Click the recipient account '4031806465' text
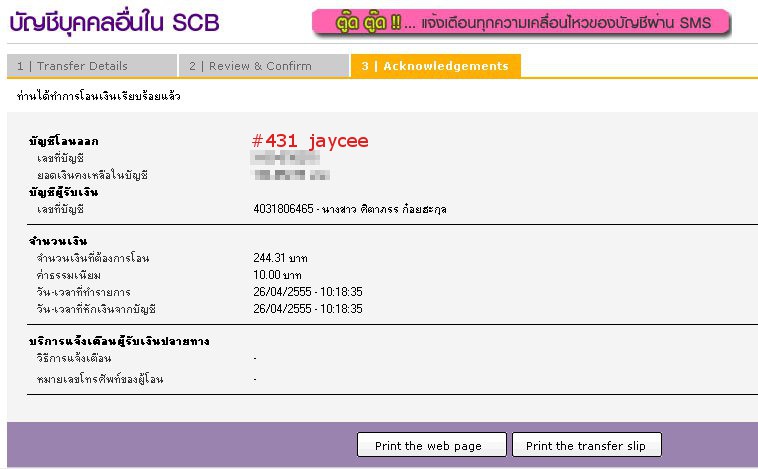Image resolution: width=758 pixels, height=469 pixels. [283, 209]
